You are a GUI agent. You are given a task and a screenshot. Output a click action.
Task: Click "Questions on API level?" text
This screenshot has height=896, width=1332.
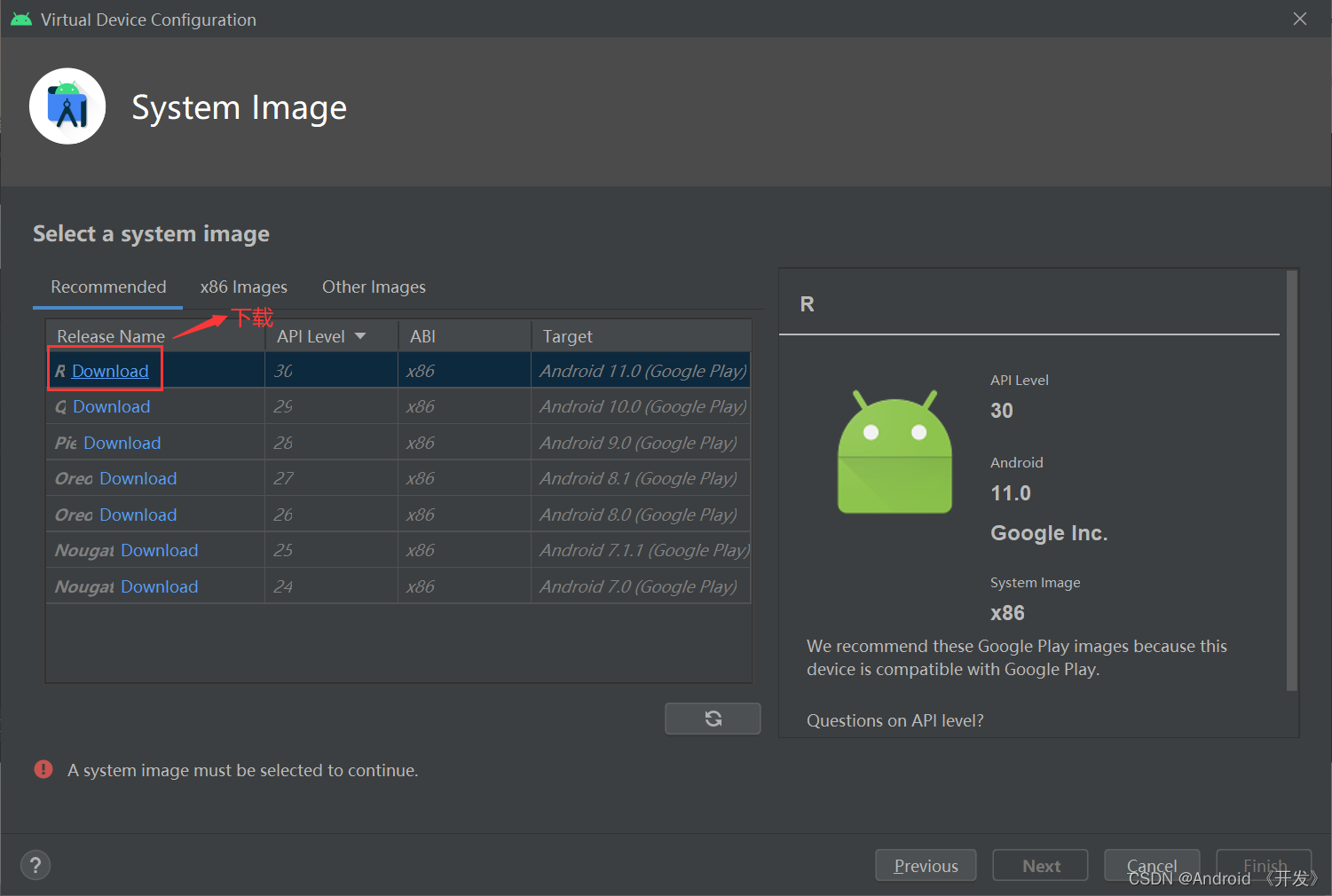pyautogui.click(x=895, y=720)
